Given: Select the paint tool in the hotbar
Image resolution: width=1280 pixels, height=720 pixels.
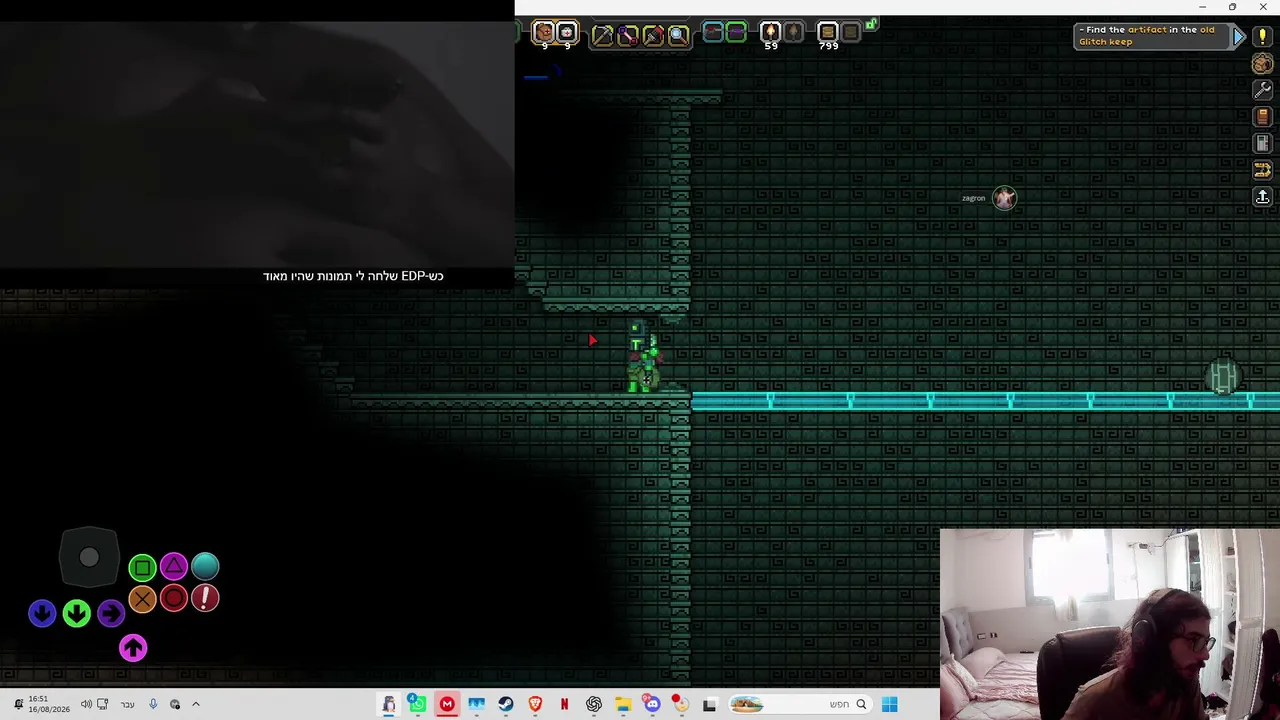Looking at the screenshot, I should (652, 35).
